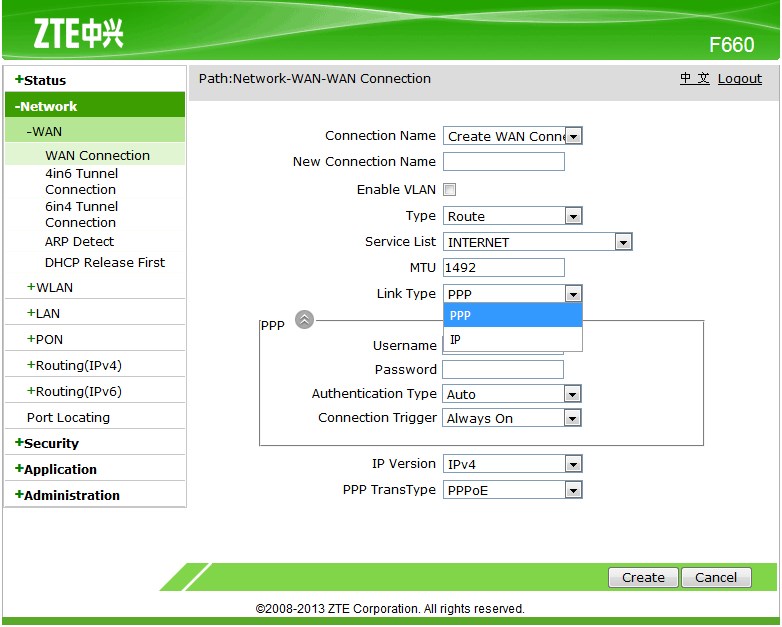Open Port Locating page
782x627 pixels.
[68, 417]
